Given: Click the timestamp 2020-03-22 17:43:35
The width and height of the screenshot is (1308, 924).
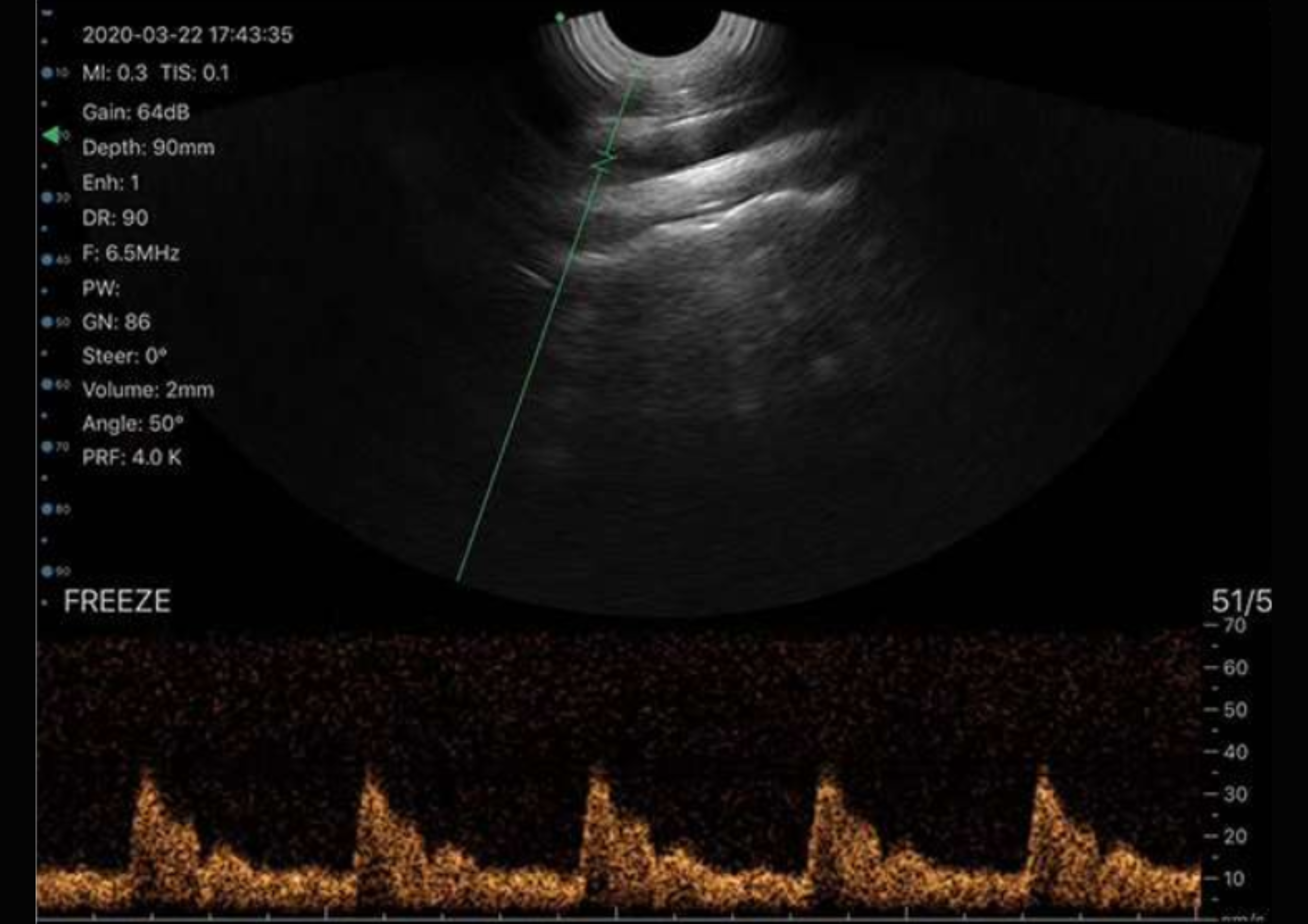Looking at the screenshot, I should (x=187, y=35).
